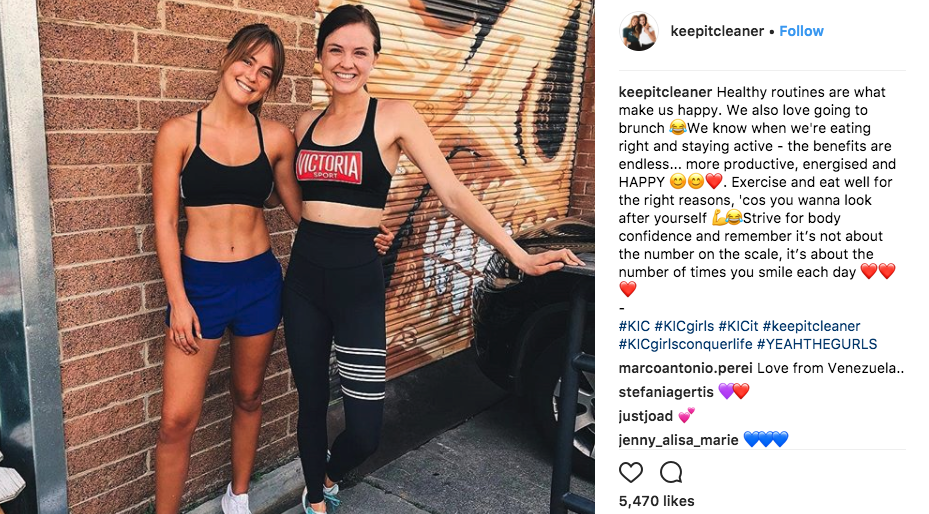Open the #KIC hashtag
Viewport: 929px width, 514px height.
click(x=634, y=326)
